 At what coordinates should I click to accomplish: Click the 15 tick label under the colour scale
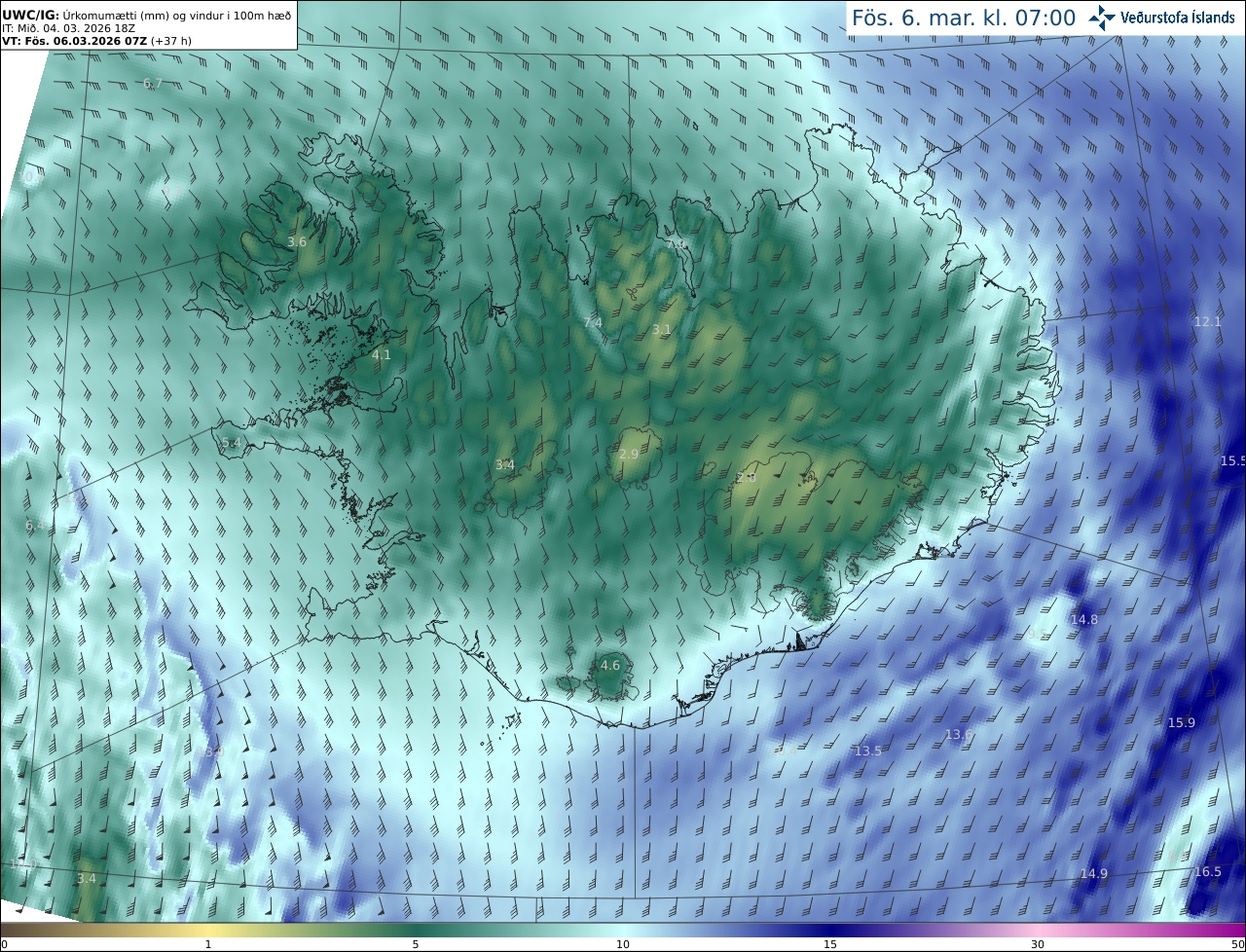click(x=830, y=944)
